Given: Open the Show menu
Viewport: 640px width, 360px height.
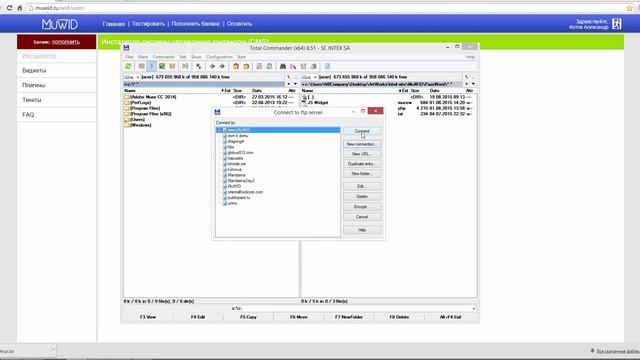Looking at the screenshot, I should tap(196, 57).
